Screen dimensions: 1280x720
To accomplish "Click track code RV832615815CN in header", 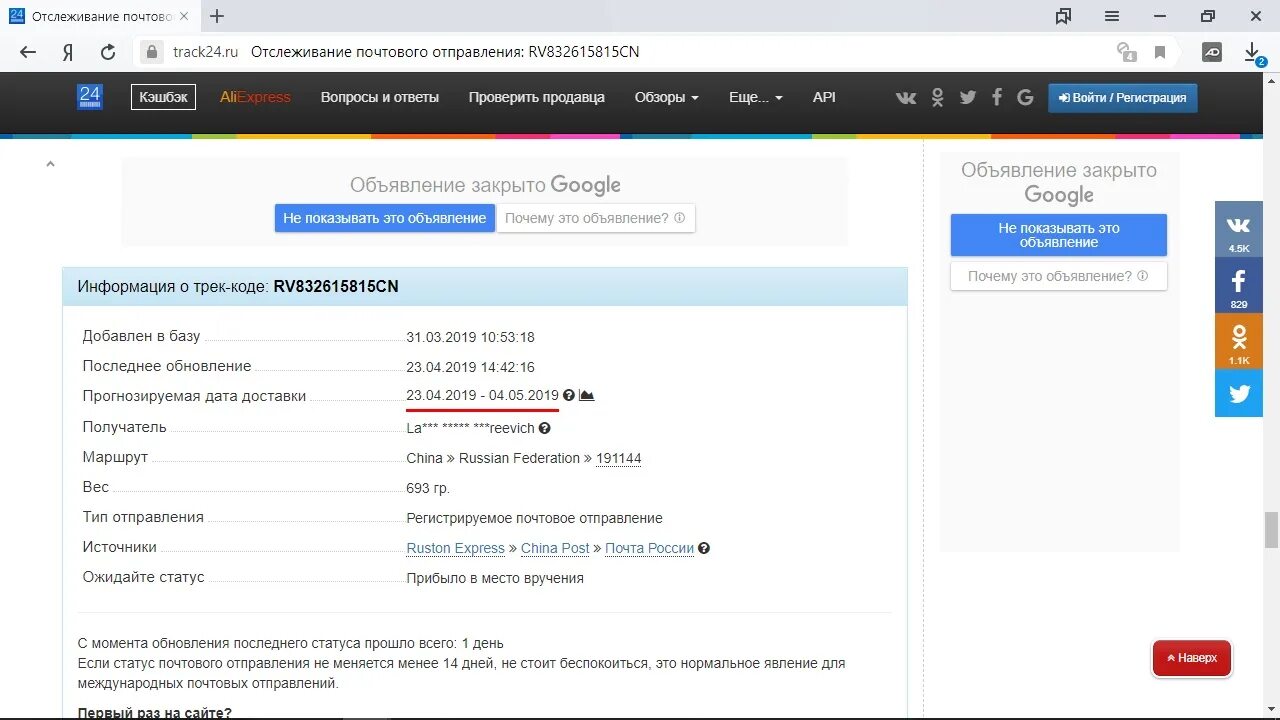I will tap(336, 286).
